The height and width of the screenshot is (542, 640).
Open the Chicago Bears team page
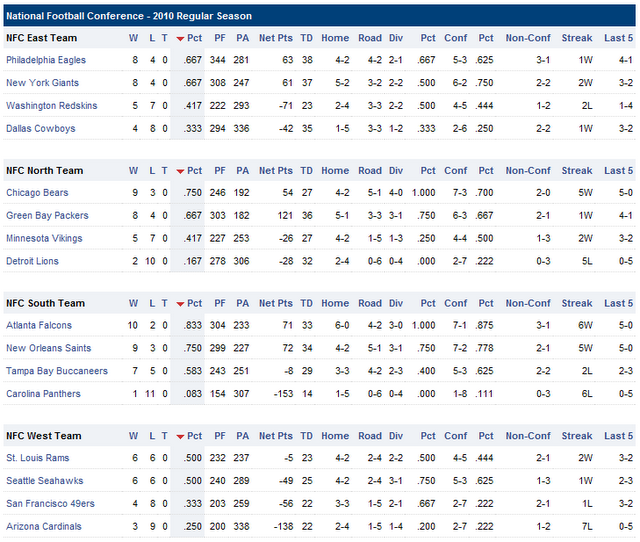pos(37,193)
